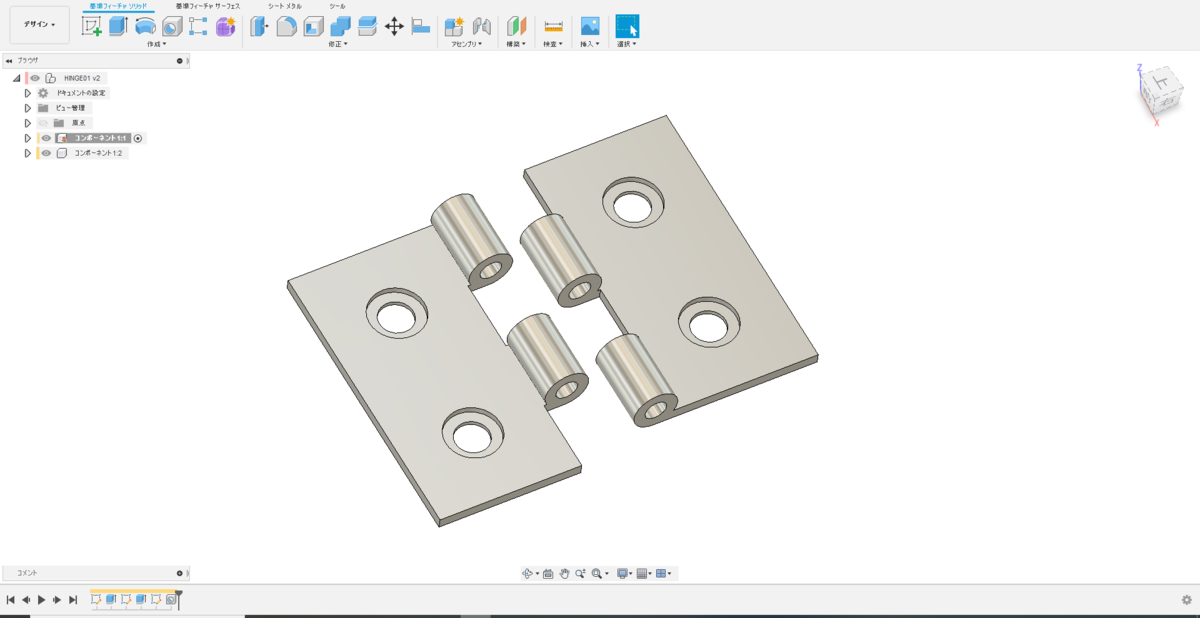Open the 作成 dropdown menu
Screen dimensions: 1200x618
pyautogui.click(x=157, y=44)
